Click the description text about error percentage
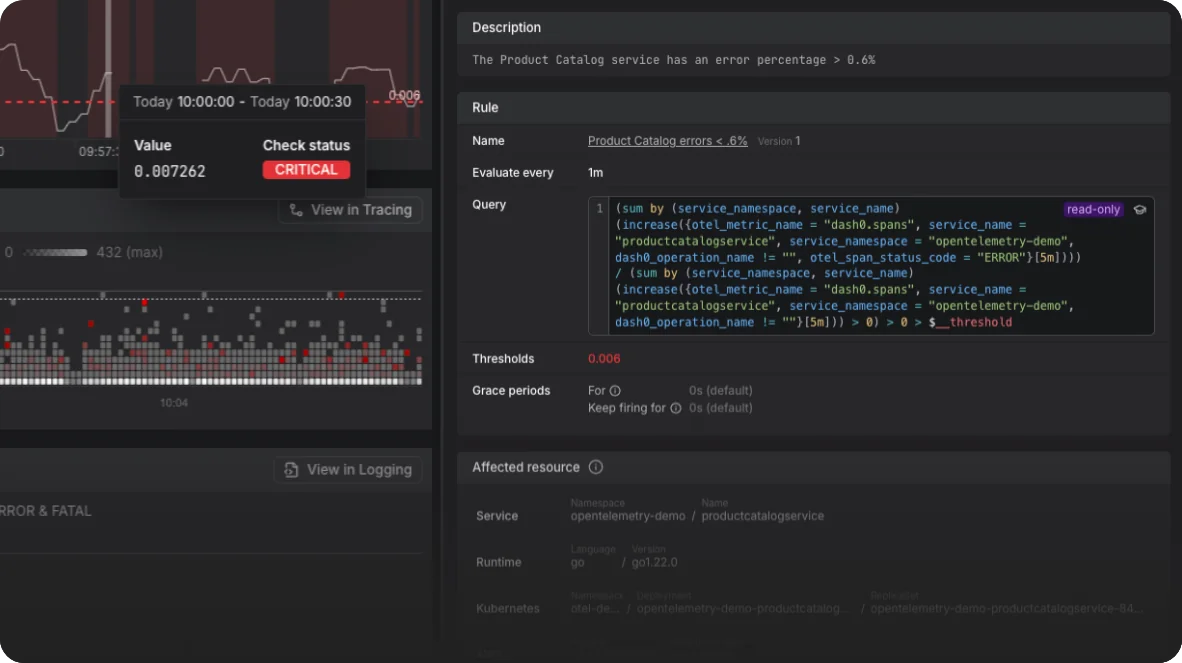1182x663 pixels. coord(673,60)
